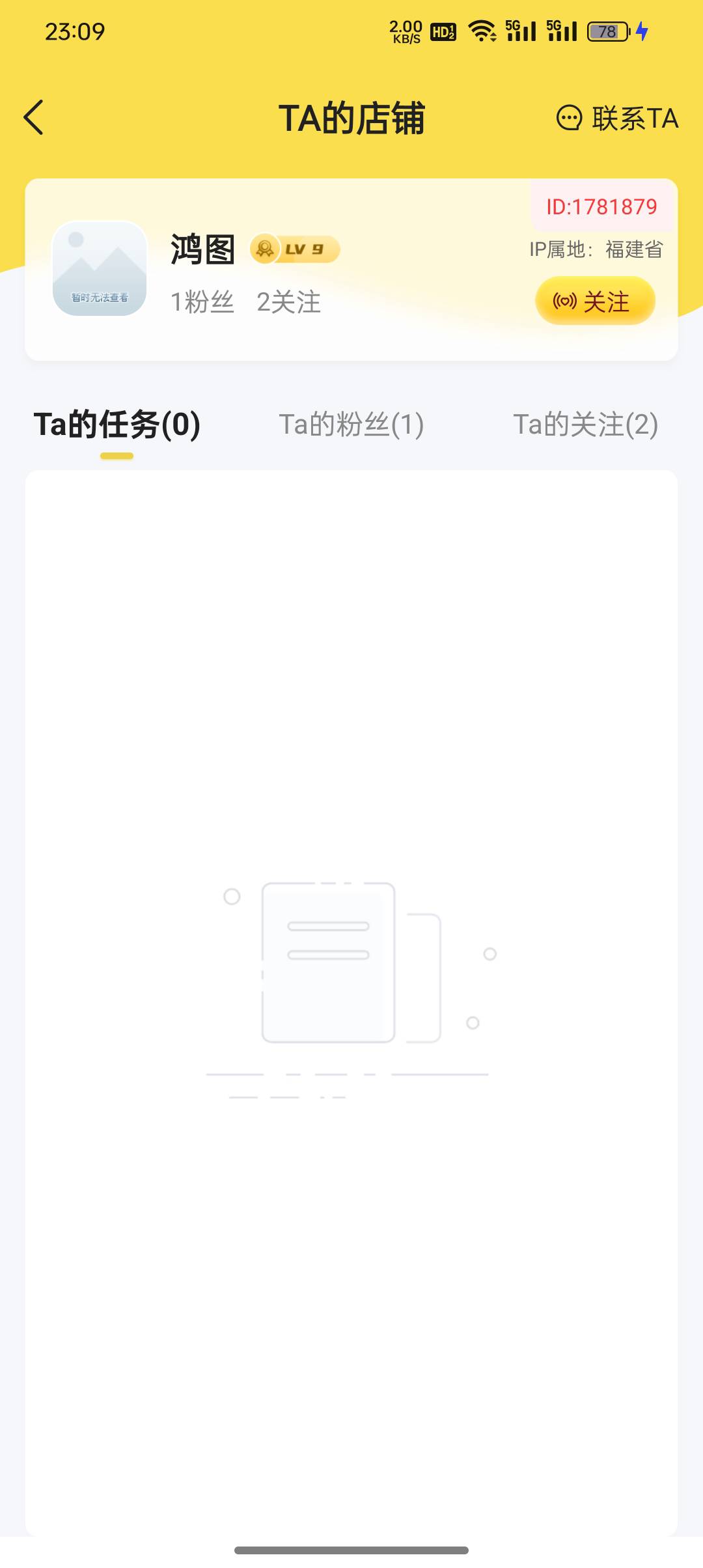View the 鸿图 profile avatar image
Screen dimensions: 703x1568
(x=100, y=268)
